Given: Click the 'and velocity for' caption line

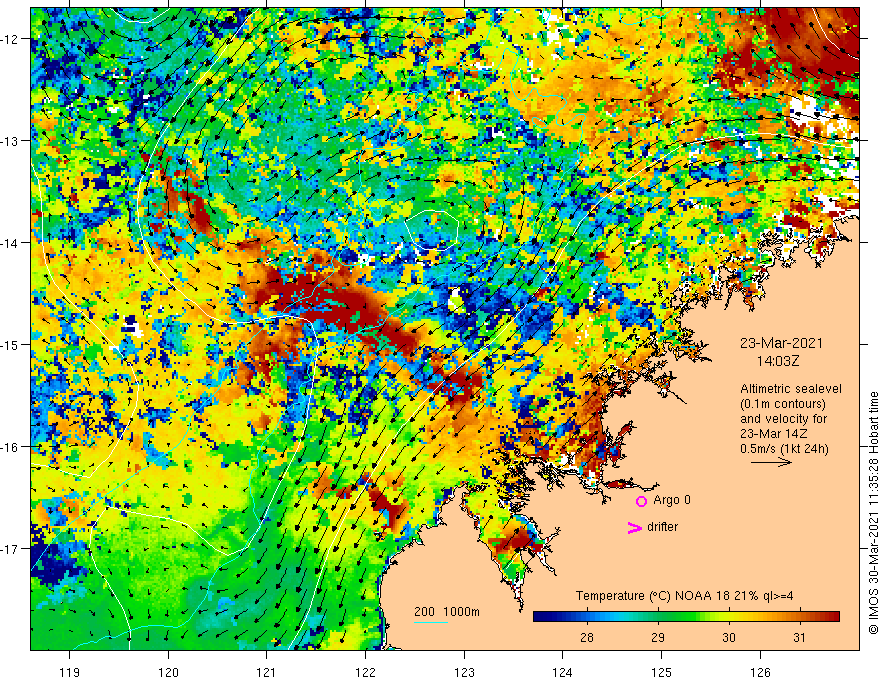Looking at the screenshot, I should (783, 419).
